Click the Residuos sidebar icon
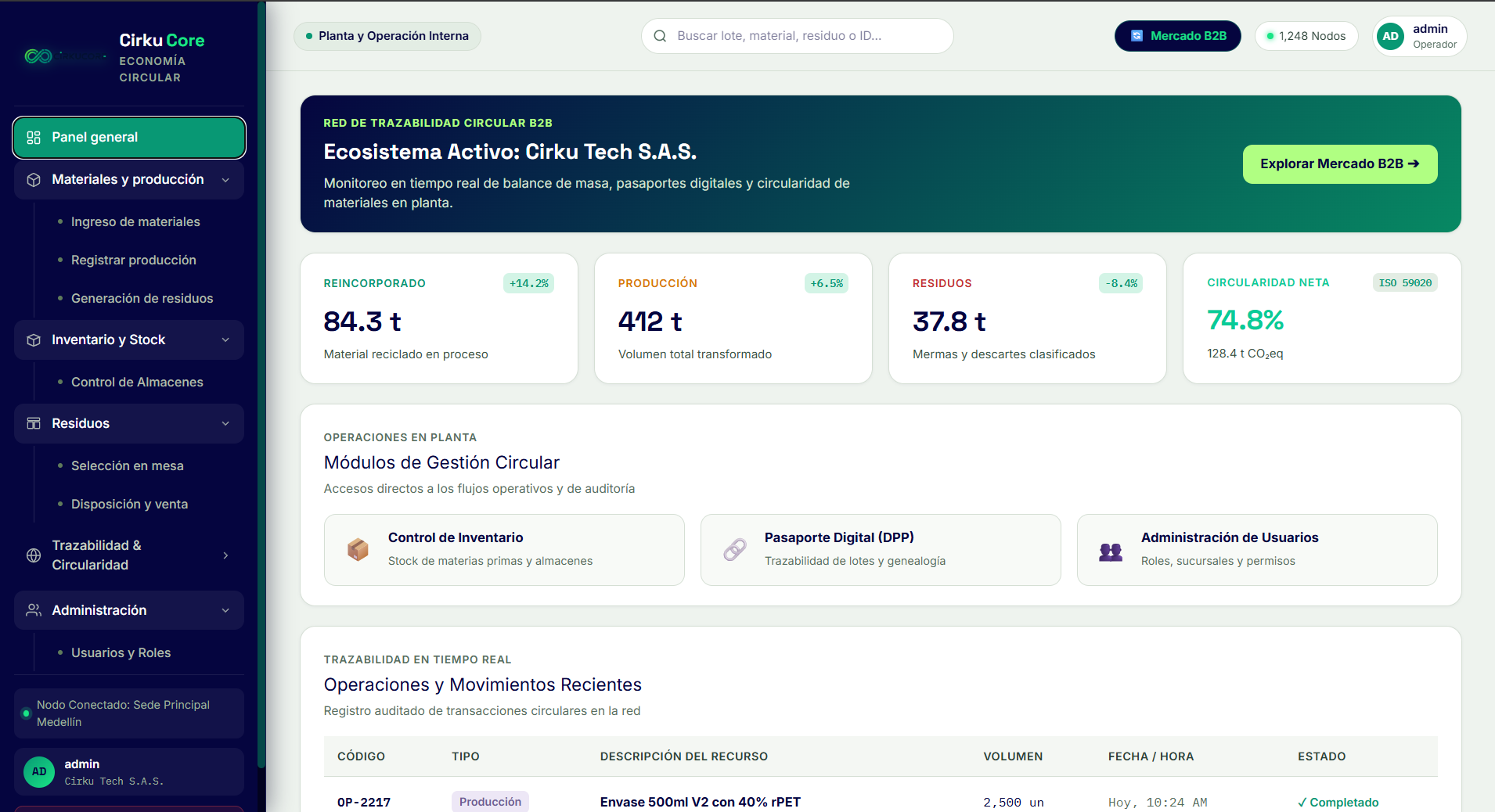 [x=34, y=423]
